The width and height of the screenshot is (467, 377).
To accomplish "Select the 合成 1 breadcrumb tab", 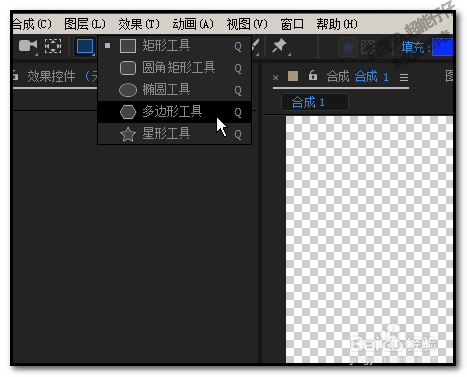I will (315, 102).
